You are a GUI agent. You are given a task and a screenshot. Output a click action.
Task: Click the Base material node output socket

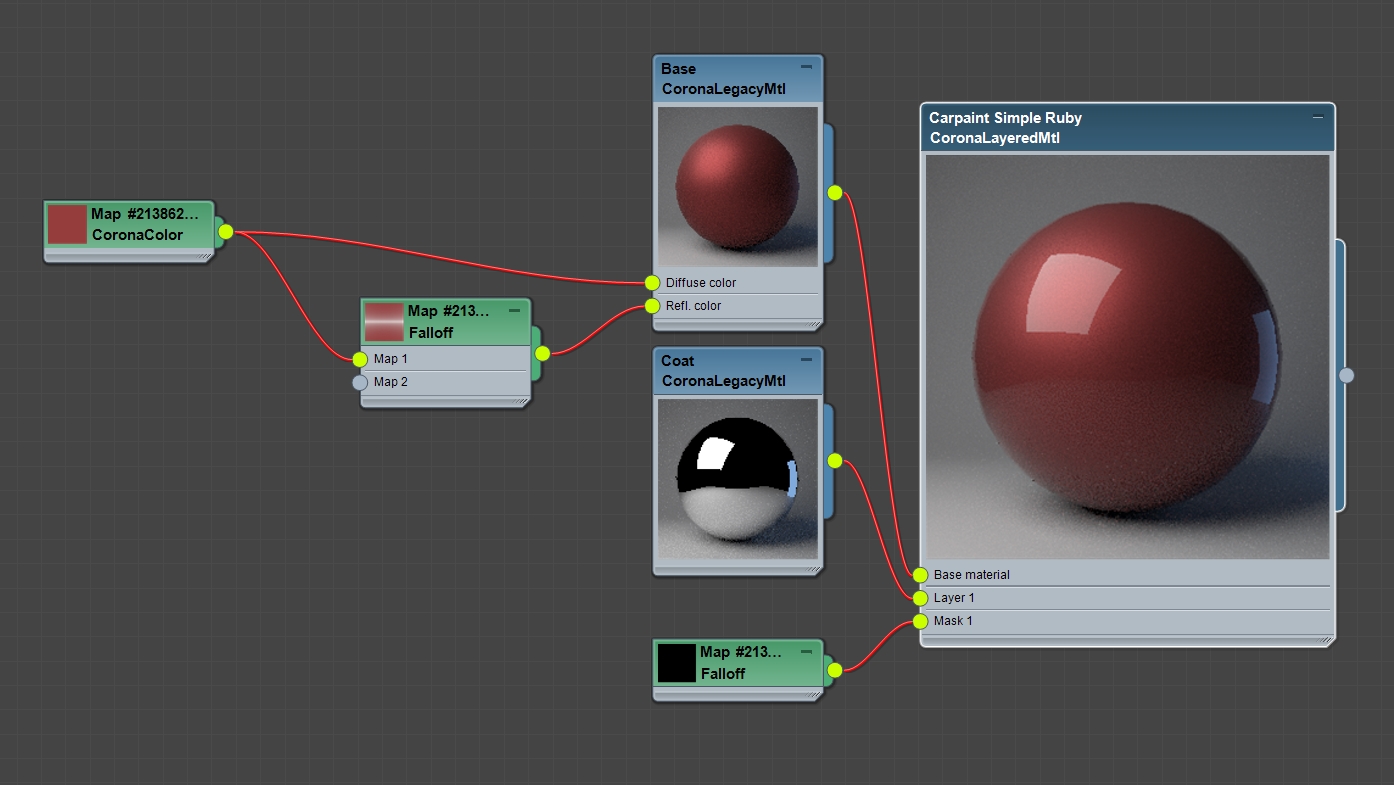[x=835, y=193]
